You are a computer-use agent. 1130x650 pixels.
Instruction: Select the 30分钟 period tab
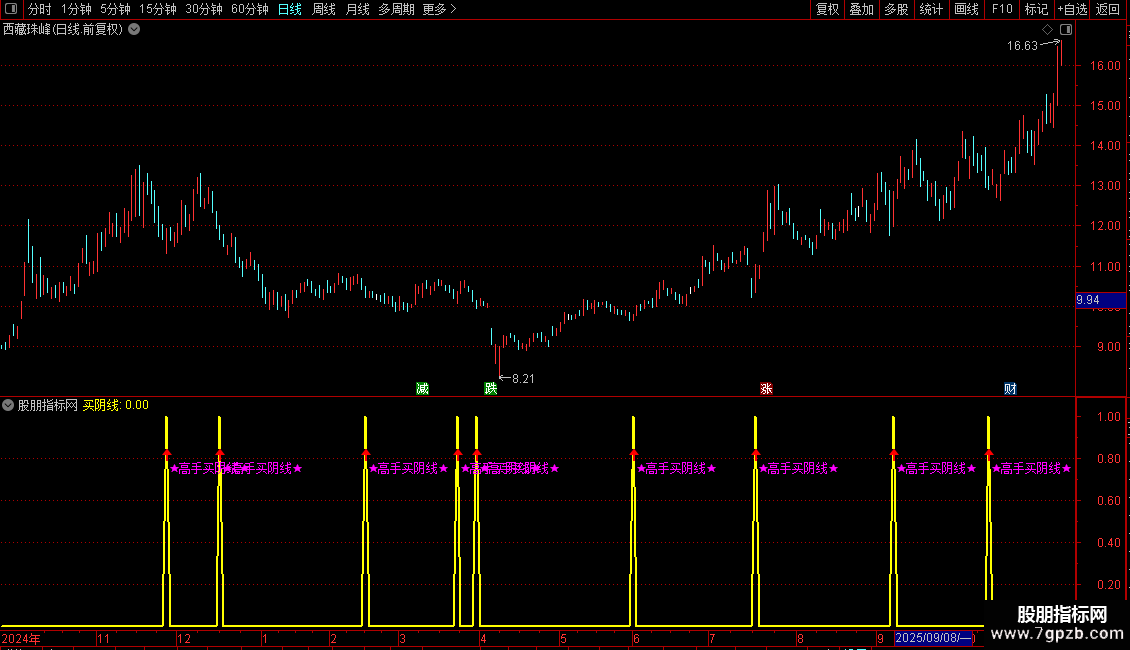click(x=204, y=9)
